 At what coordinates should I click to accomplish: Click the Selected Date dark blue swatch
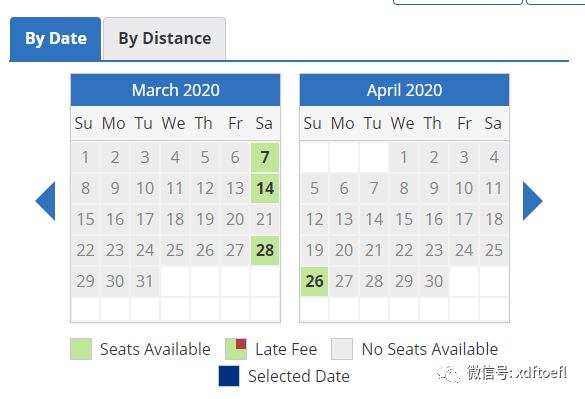pyautogui.click(x=229, y=376)
